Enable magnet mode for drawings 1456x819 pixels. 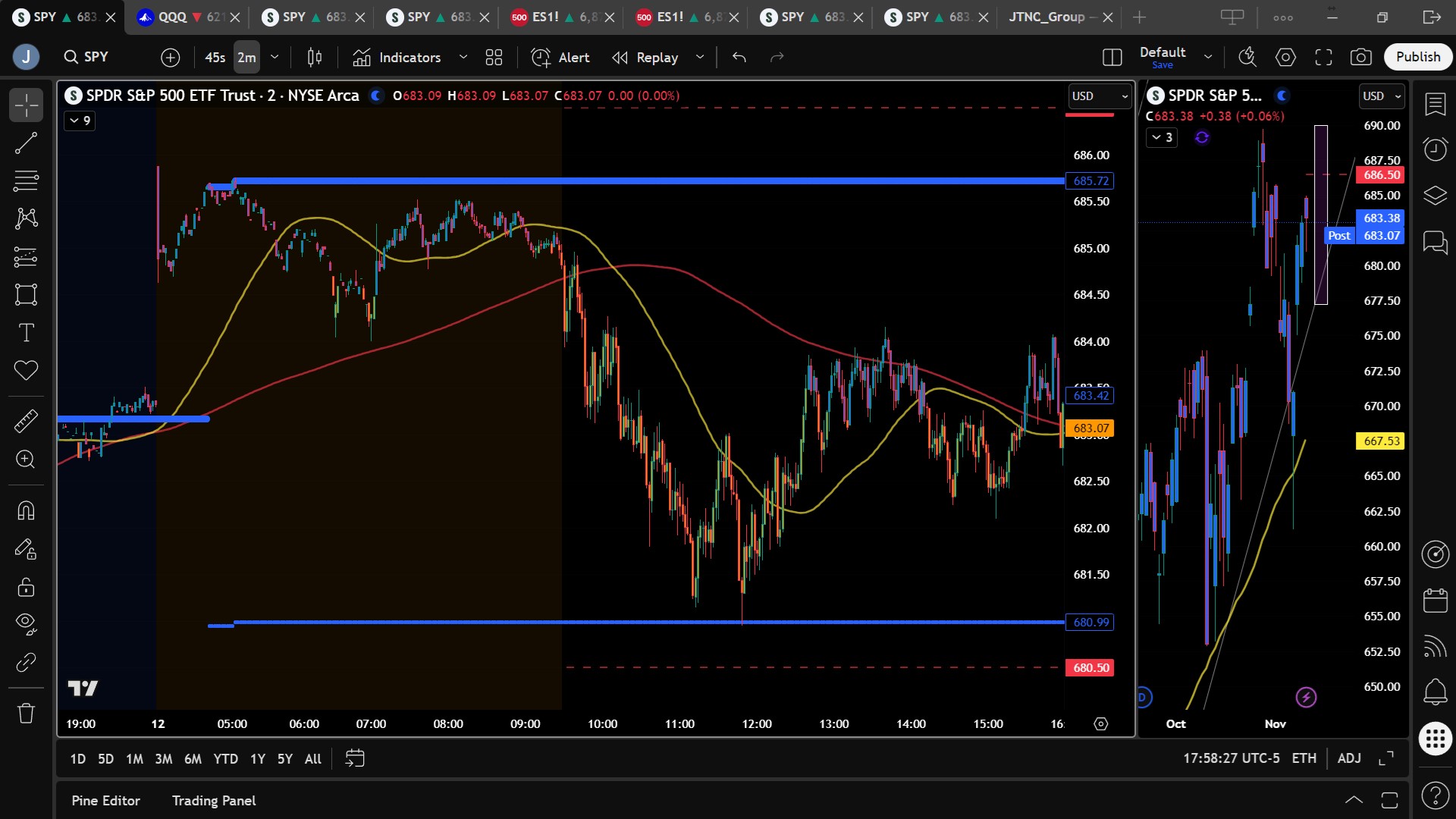tap(26, 510)
